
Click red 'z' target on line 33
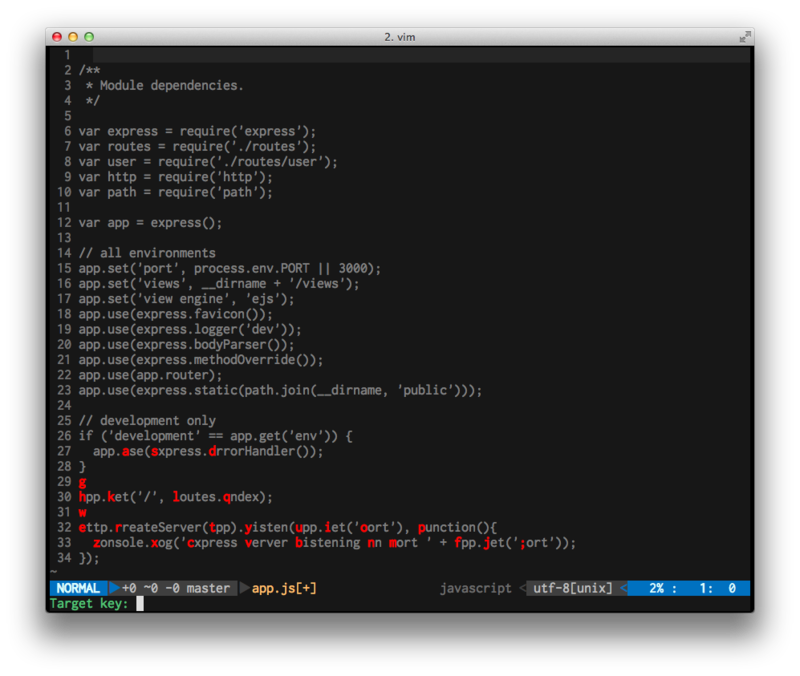point(96,543)
